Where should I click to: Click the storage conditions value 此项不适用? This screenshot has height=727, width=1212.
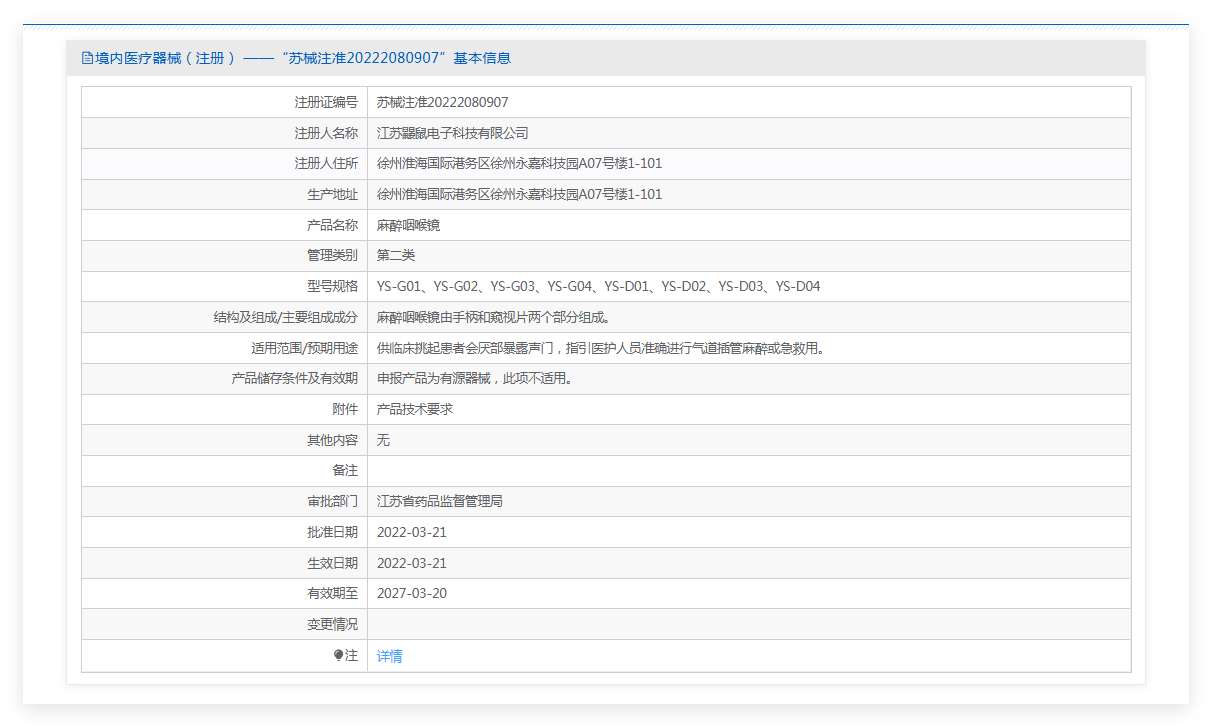pos(474,378)
